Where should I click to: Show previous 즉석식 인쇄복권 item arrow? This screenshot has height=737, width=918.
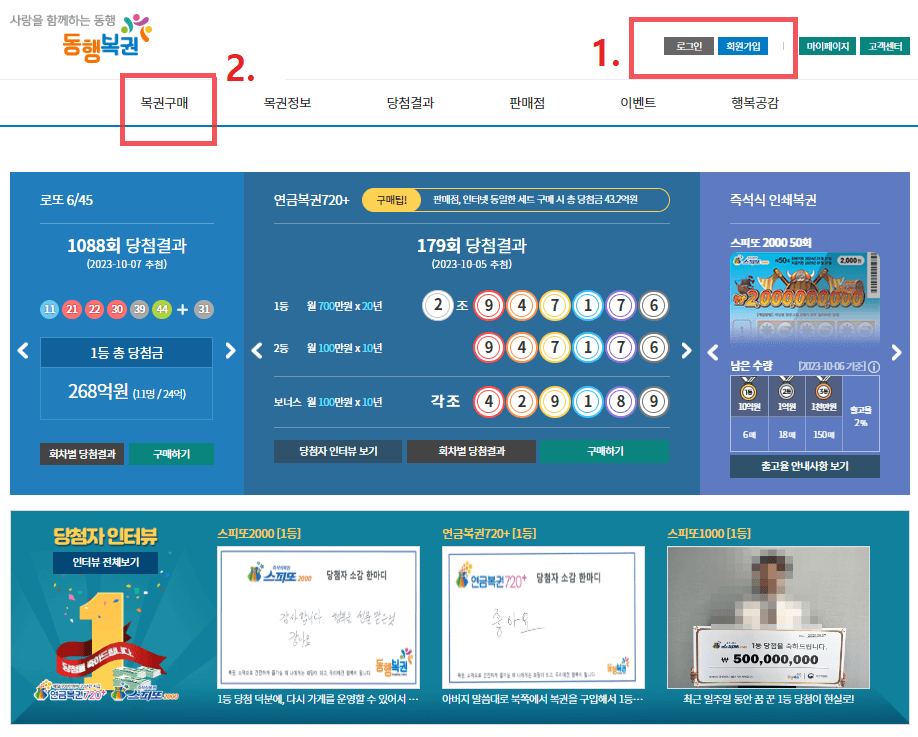point(713,352)
